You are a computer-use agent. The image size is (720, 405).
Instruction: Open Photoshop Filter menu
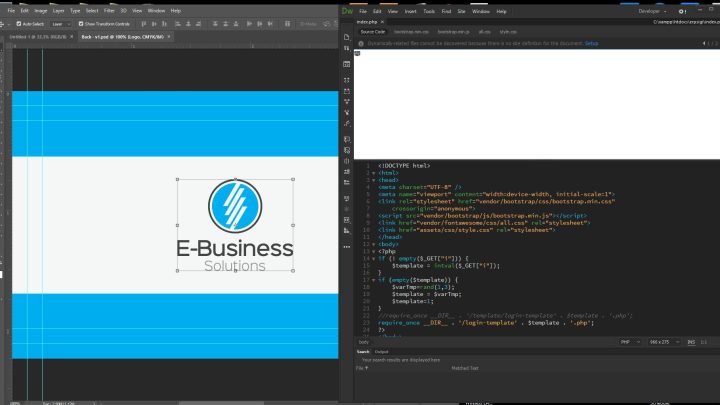pyautogui.click(x=109, y=11)
